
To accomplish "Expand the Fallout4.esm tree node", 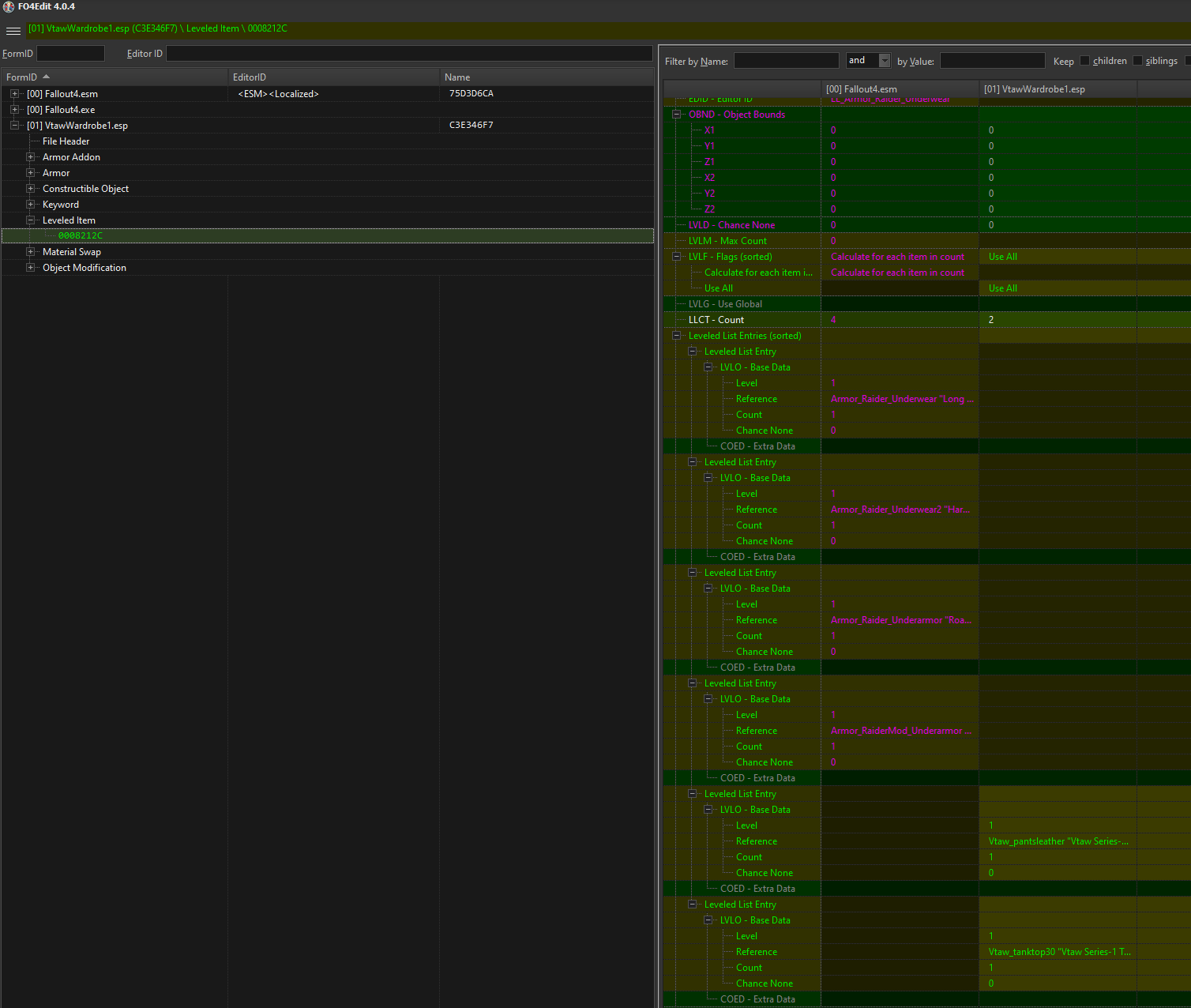I will (x=14, y=94).
